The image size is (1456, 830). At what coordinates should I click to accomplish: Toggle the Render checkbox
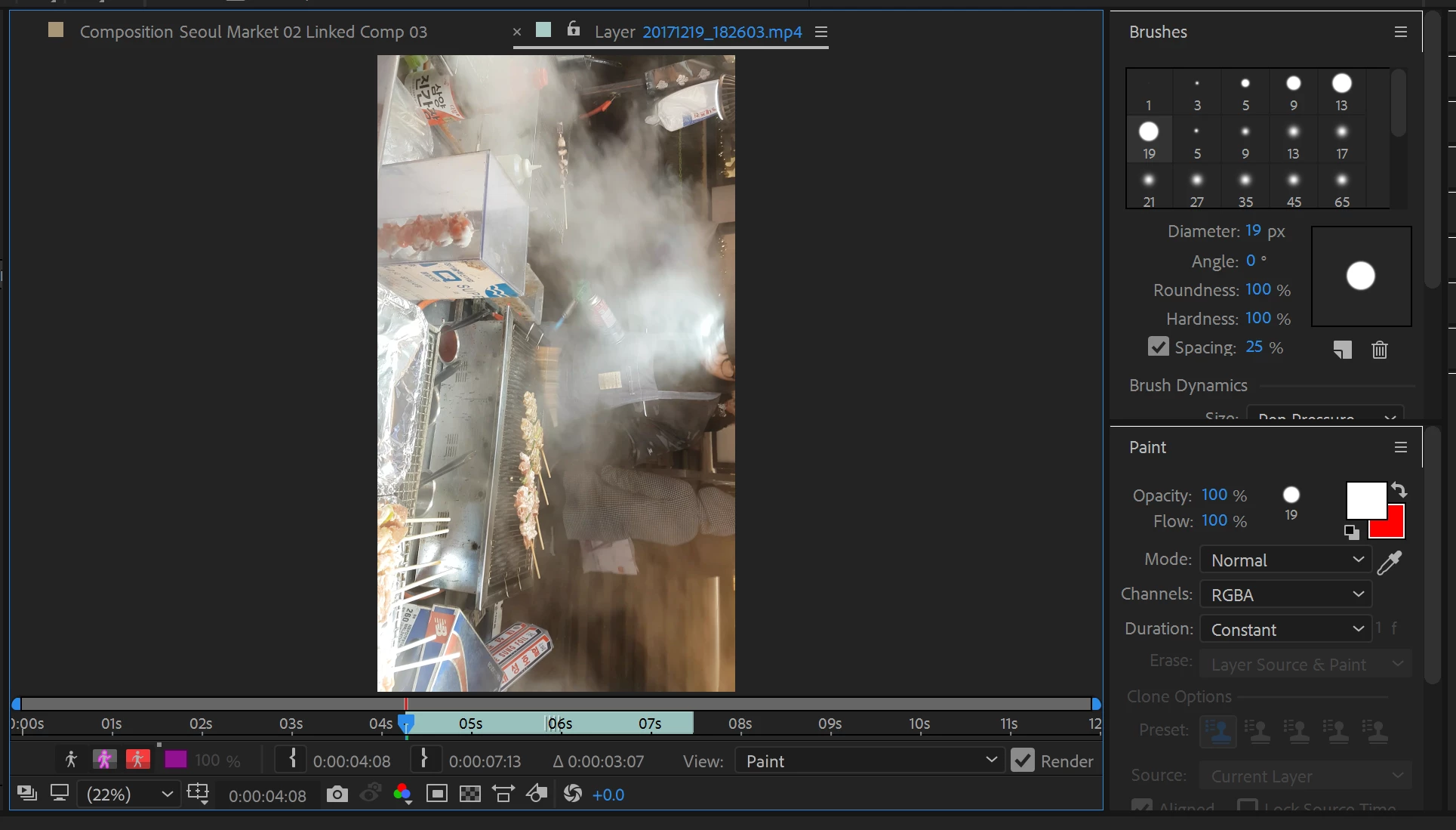pyautogui.click(x=1023, y=761)
